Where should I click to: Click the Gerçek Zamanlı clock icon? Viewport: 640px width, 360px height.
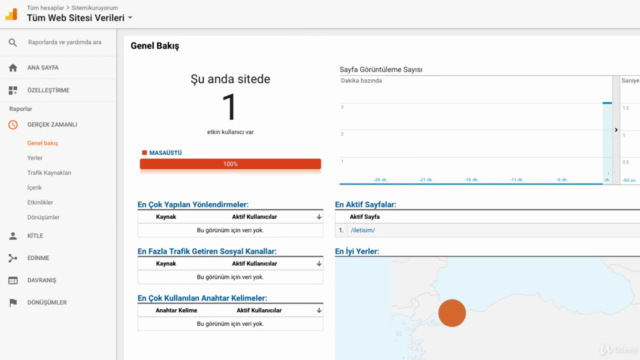(13, 124)
